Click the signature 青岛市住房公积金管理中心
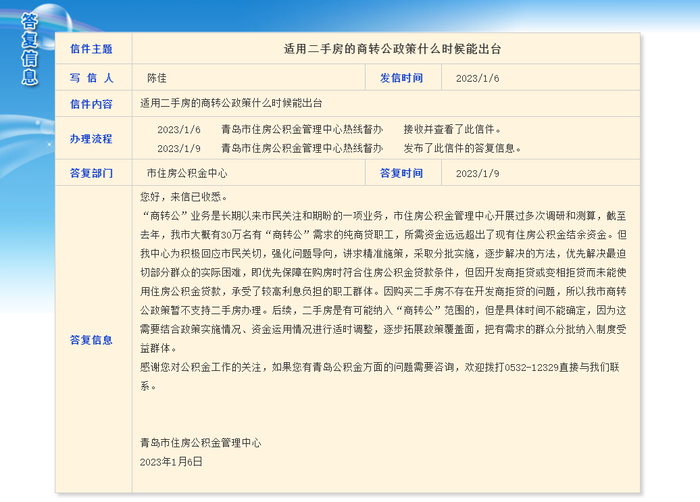Screen dimensions: 700x502 coord(200,443)
